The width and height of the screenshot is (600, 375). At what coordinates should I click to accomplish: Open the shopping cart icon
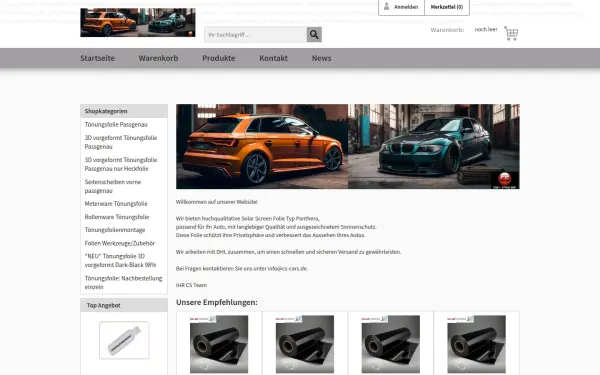511,33
